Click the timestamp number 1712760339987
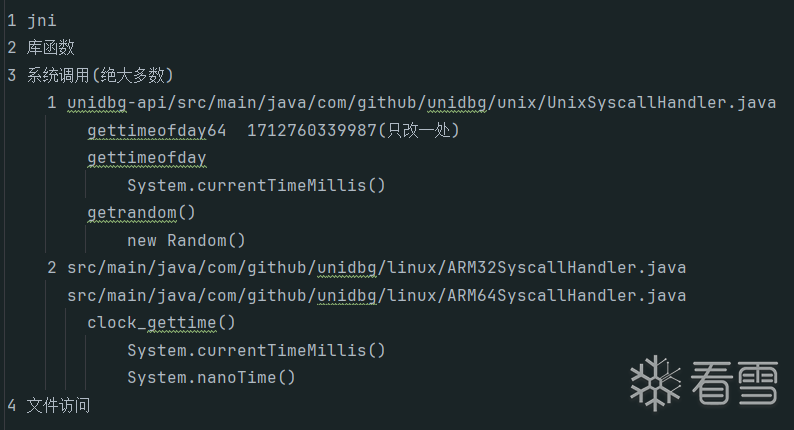This screenshot has width=794, height=430. (311, 130)
